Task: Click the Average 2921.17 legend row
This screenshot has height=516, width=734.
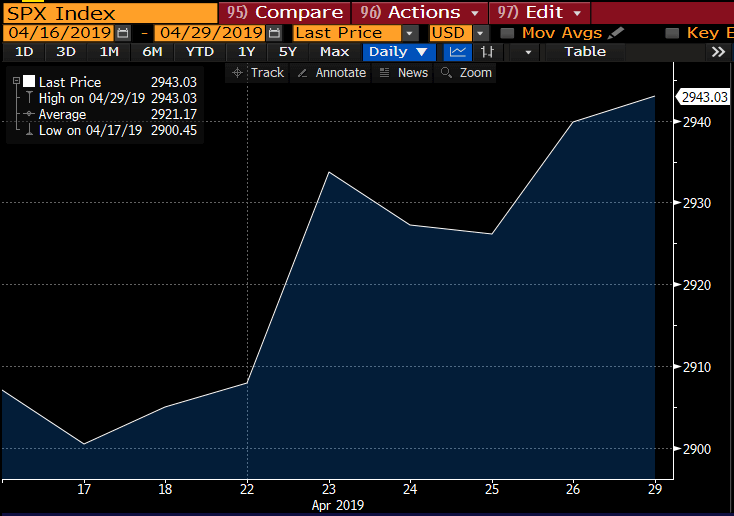Action: tap(117, 114)
